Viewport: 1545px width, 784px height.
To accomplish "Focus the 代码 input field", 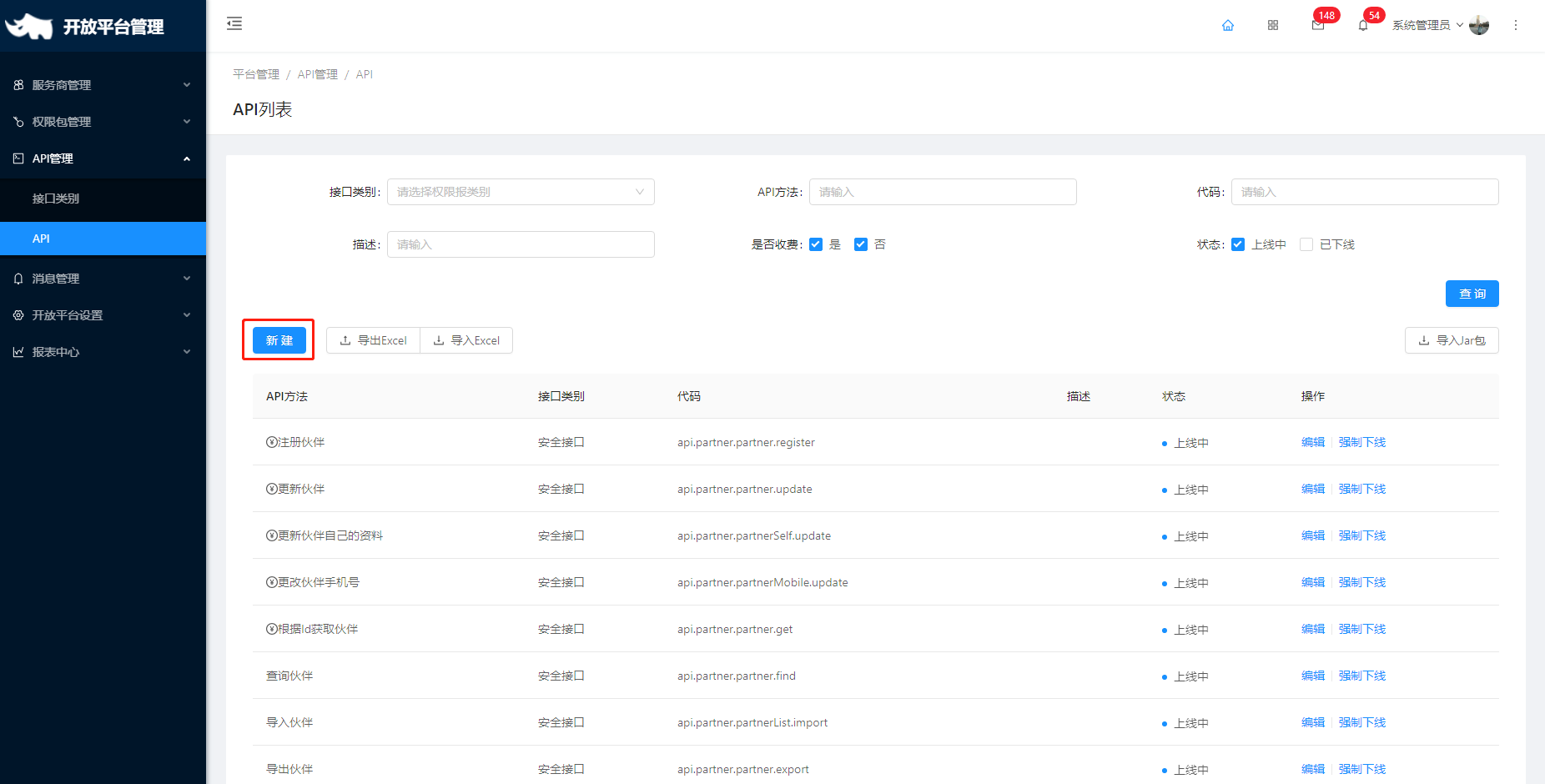I will click(1365, 192).
